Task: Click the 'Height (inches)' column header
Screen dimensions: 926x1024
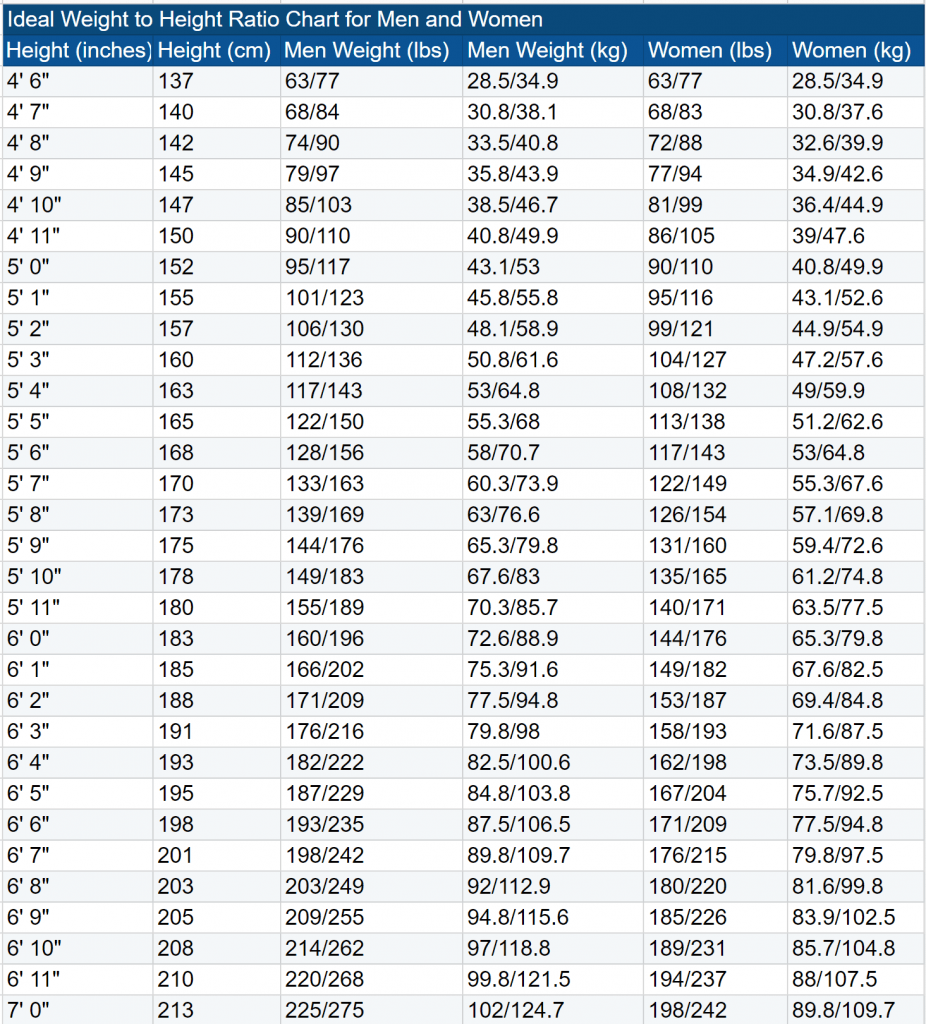Action: (x=78, y=50)
